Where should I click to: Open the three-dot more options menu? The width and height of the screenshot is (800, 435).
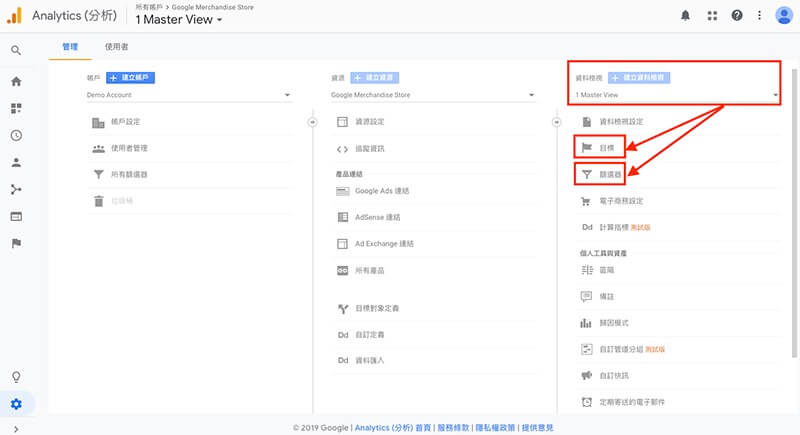pos(759,15)
